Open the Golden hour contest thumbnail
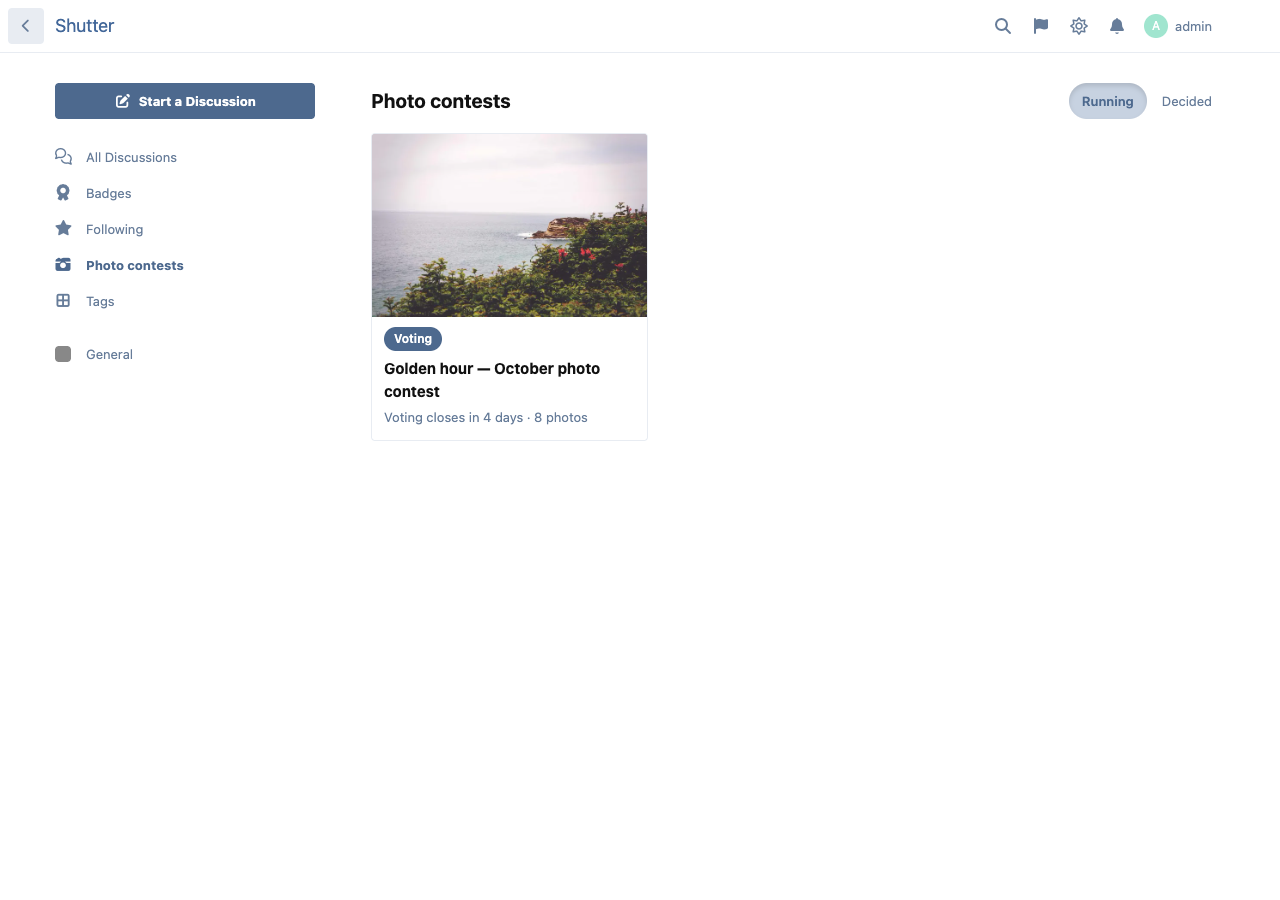This screenshot has width=1280, height=900. point(509,225)
